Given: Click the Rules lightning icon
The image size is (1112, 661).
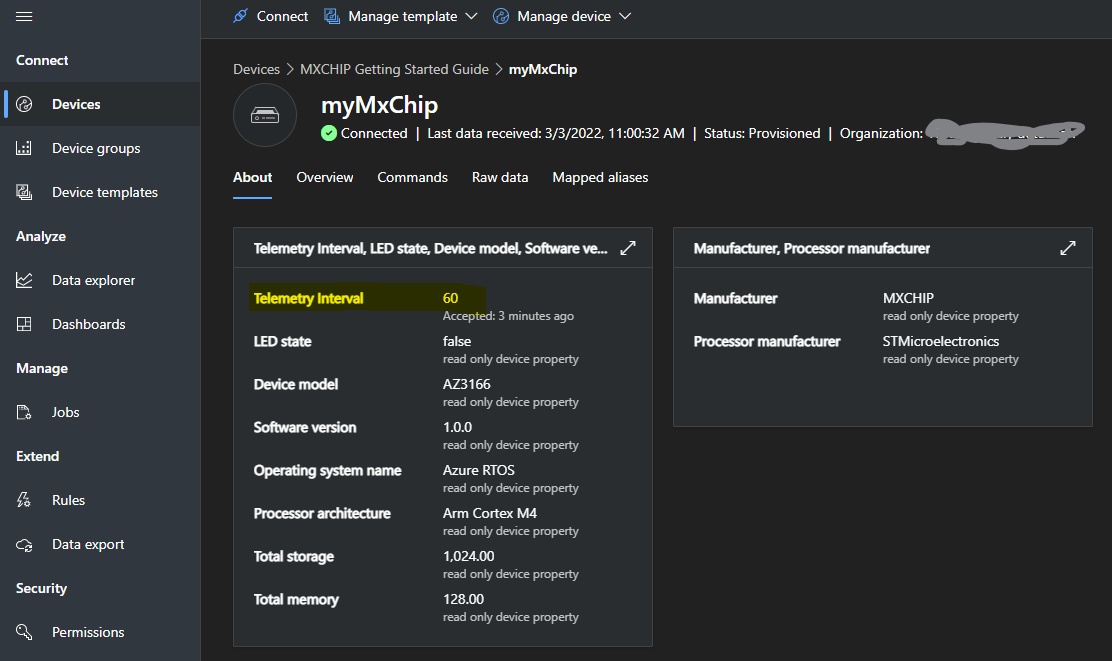Looking at the screenshot, I should click(24, 500).
